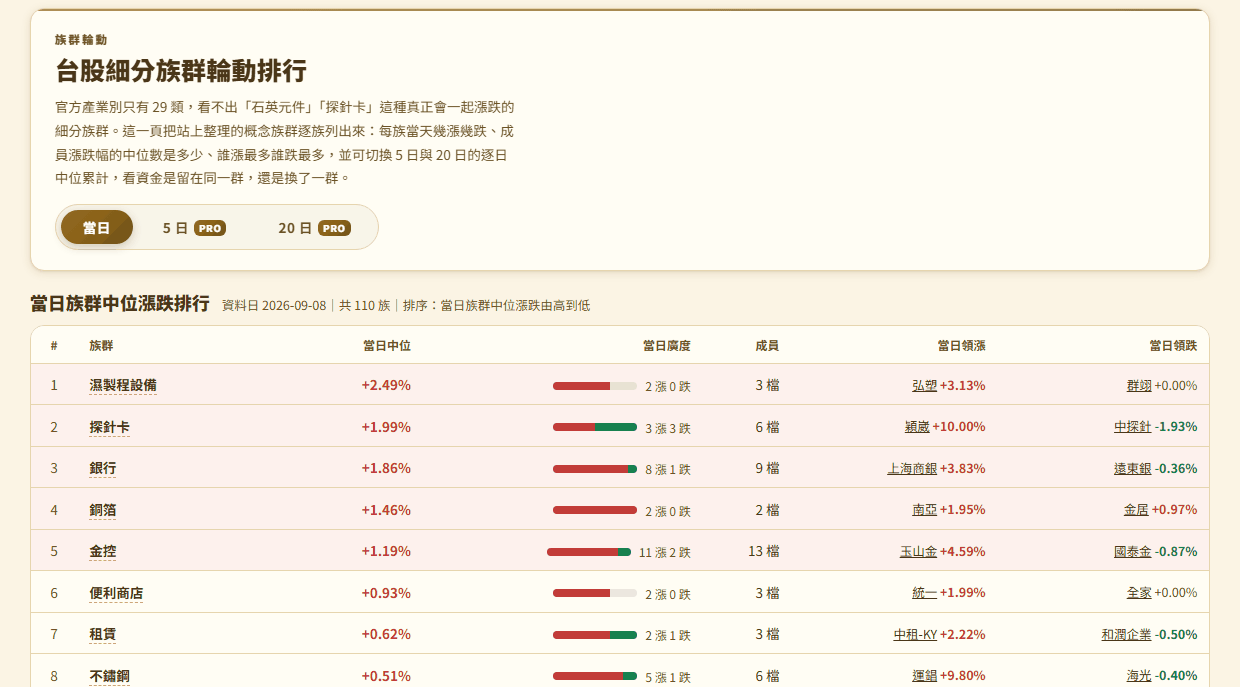Open stock link 國泰金

(1133, 551)
